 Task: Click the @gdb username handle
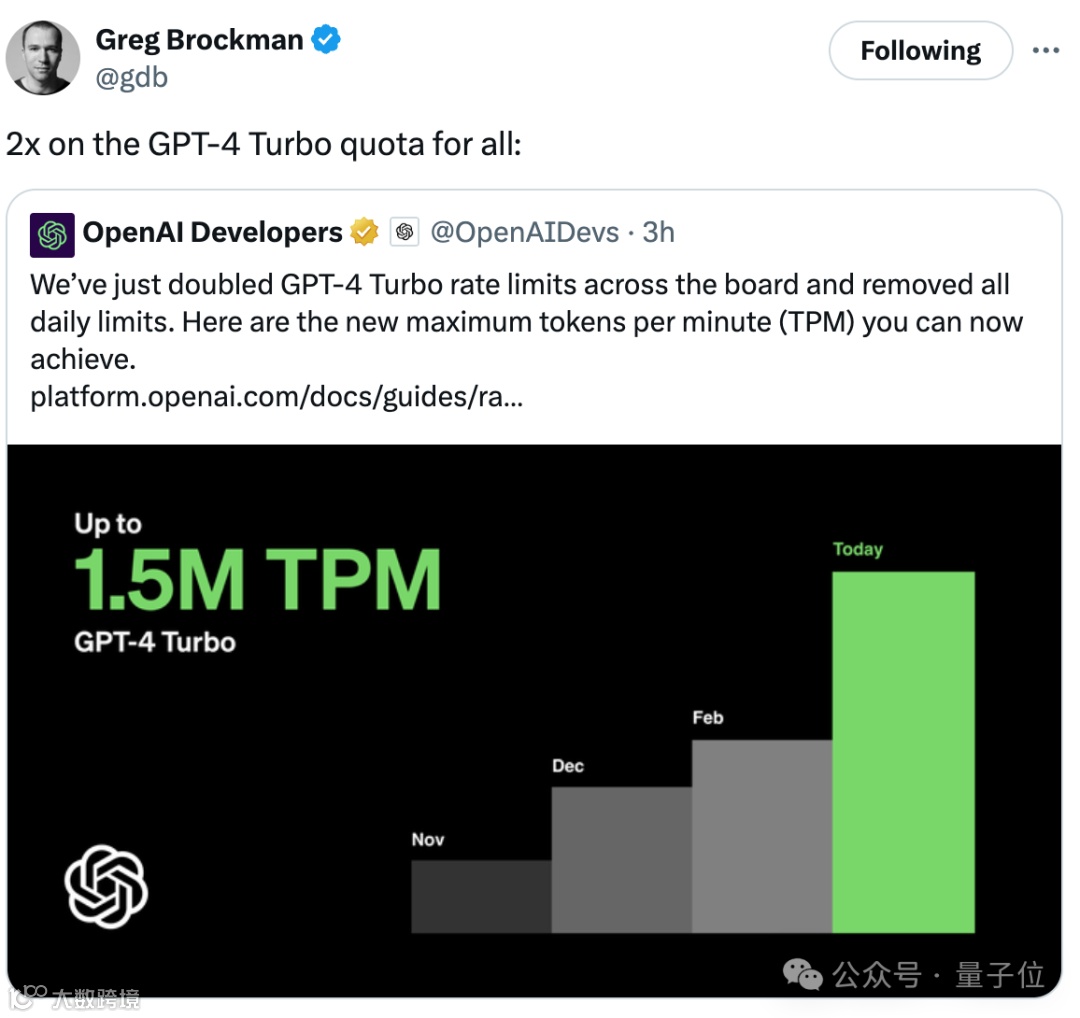pos(131,77)
